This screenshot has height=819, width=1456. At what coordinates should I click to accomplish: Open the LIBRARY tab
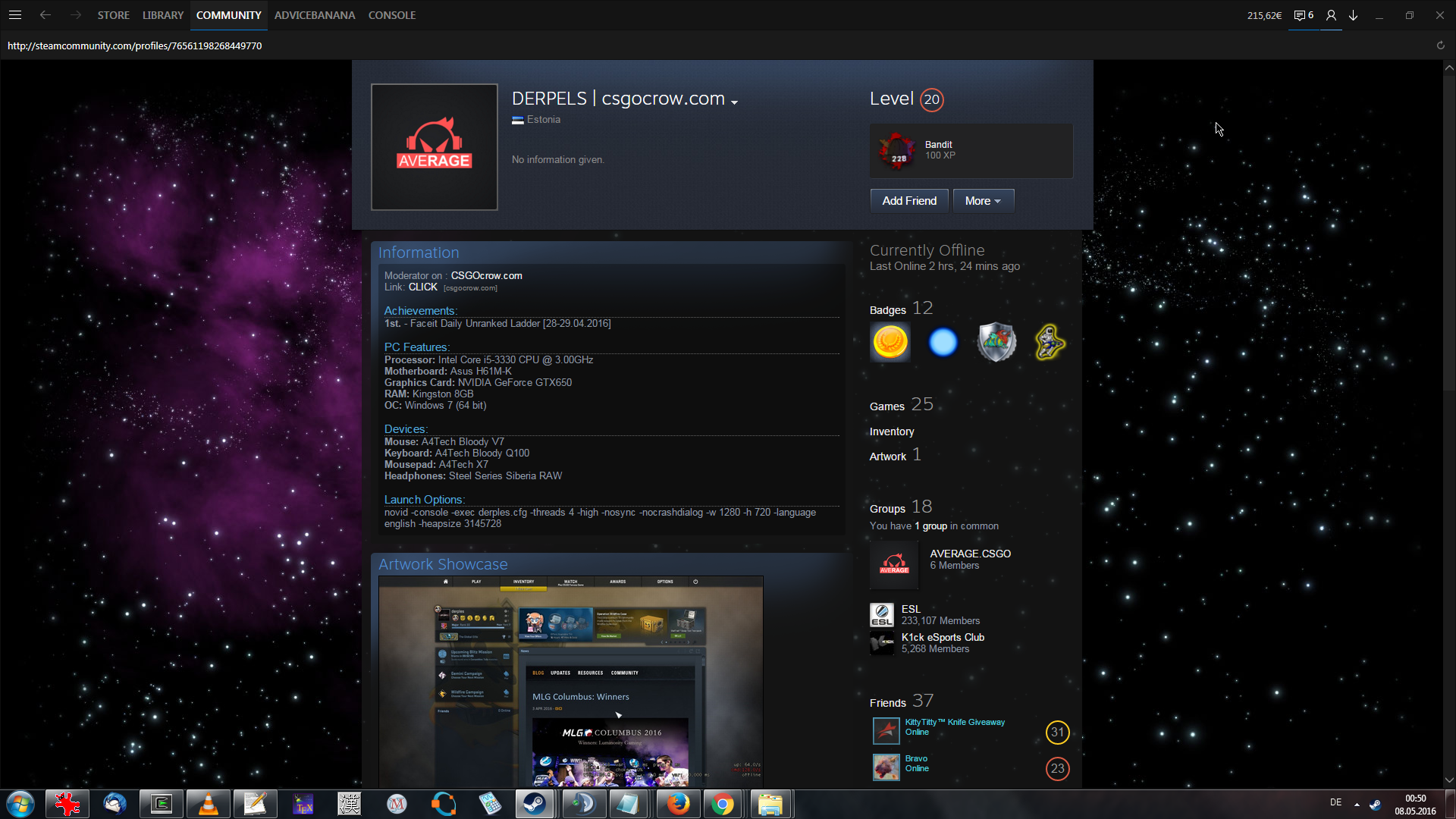(x=162, y=15)
